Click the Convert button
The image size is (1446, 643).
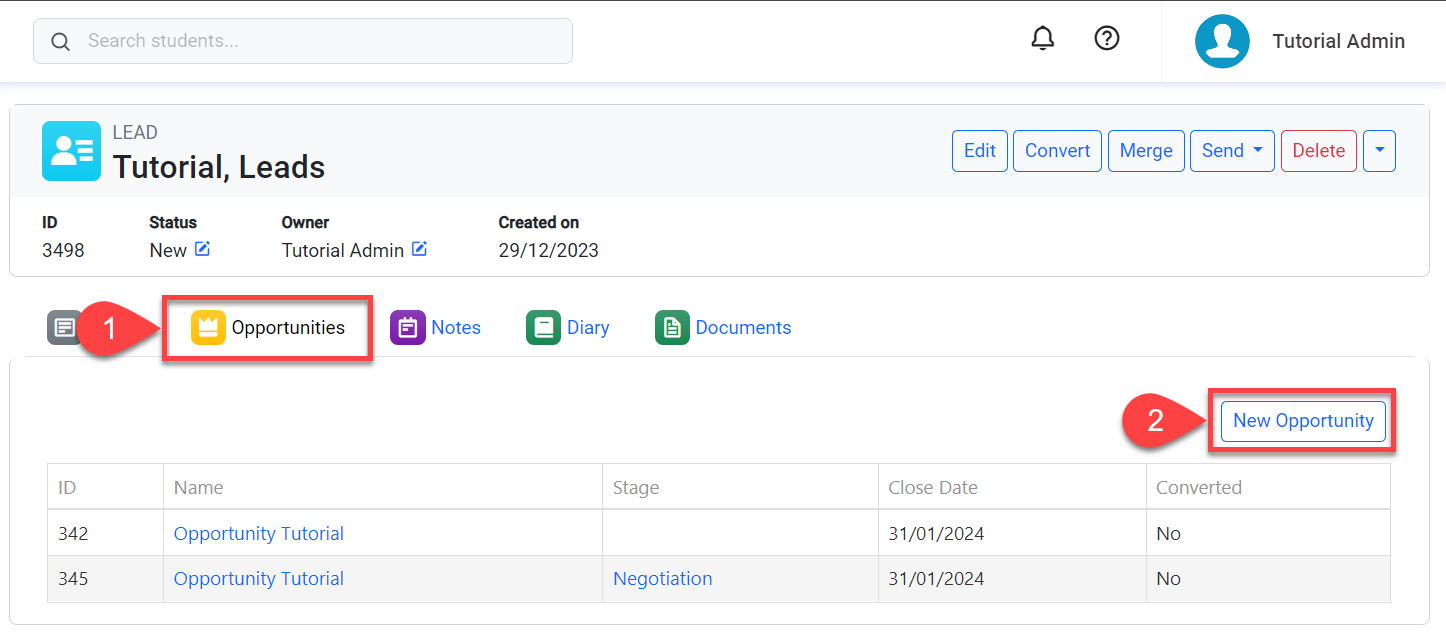point(1057,151)
